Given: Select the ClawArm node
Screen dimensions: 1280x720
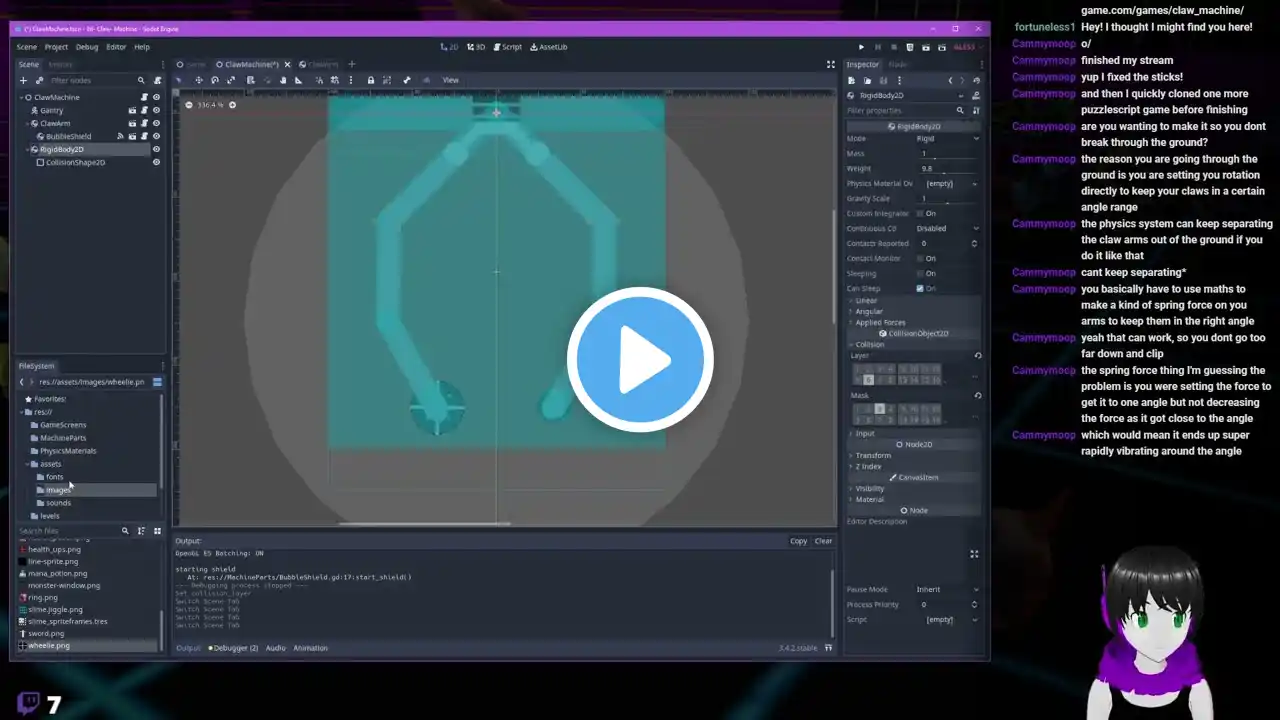Looking at the screenshot, I should pyautogui.click(x=55, y=123).
